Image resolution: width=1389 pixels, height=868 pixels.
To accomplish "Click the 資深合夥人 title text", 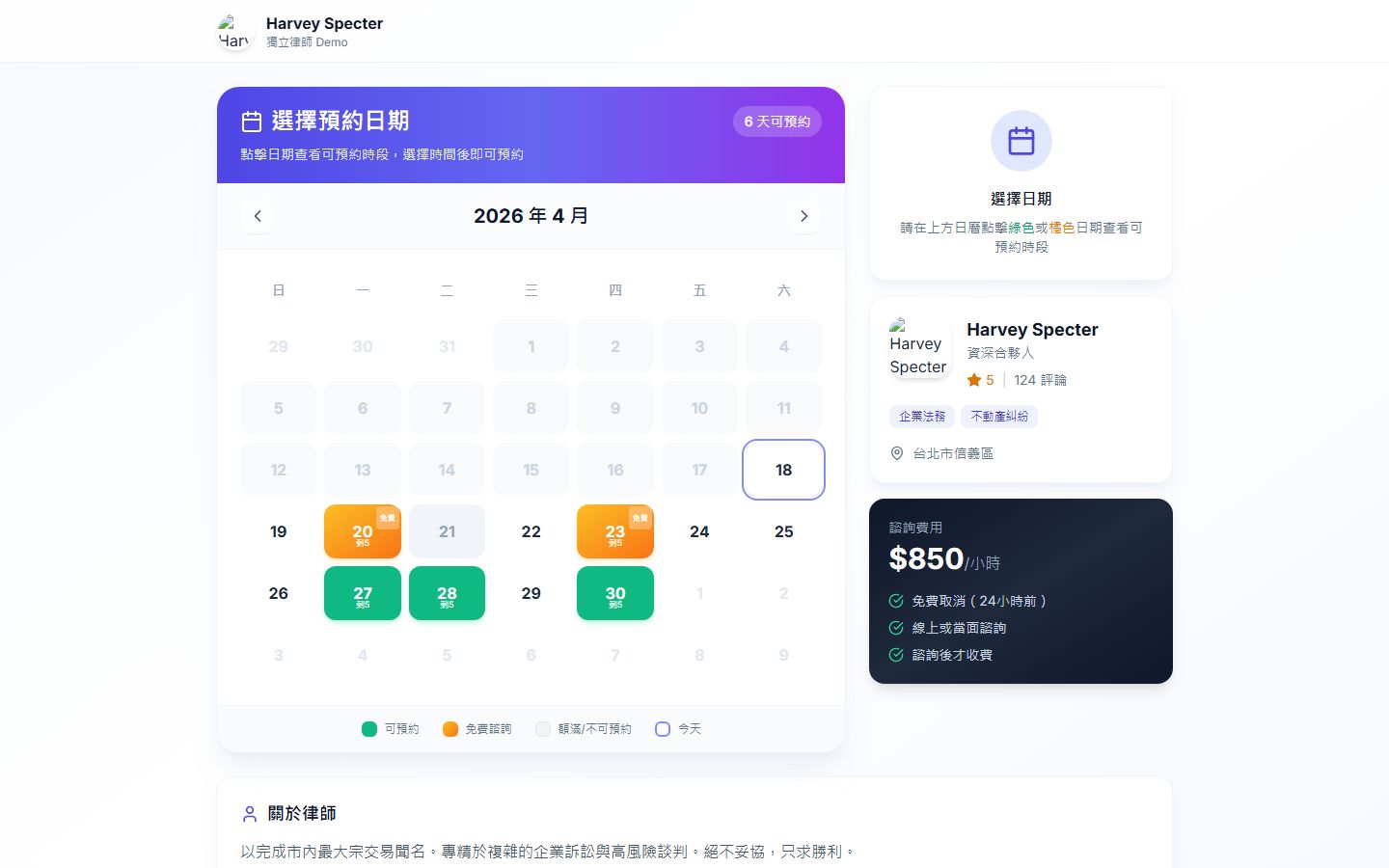I will [1000, 353].
